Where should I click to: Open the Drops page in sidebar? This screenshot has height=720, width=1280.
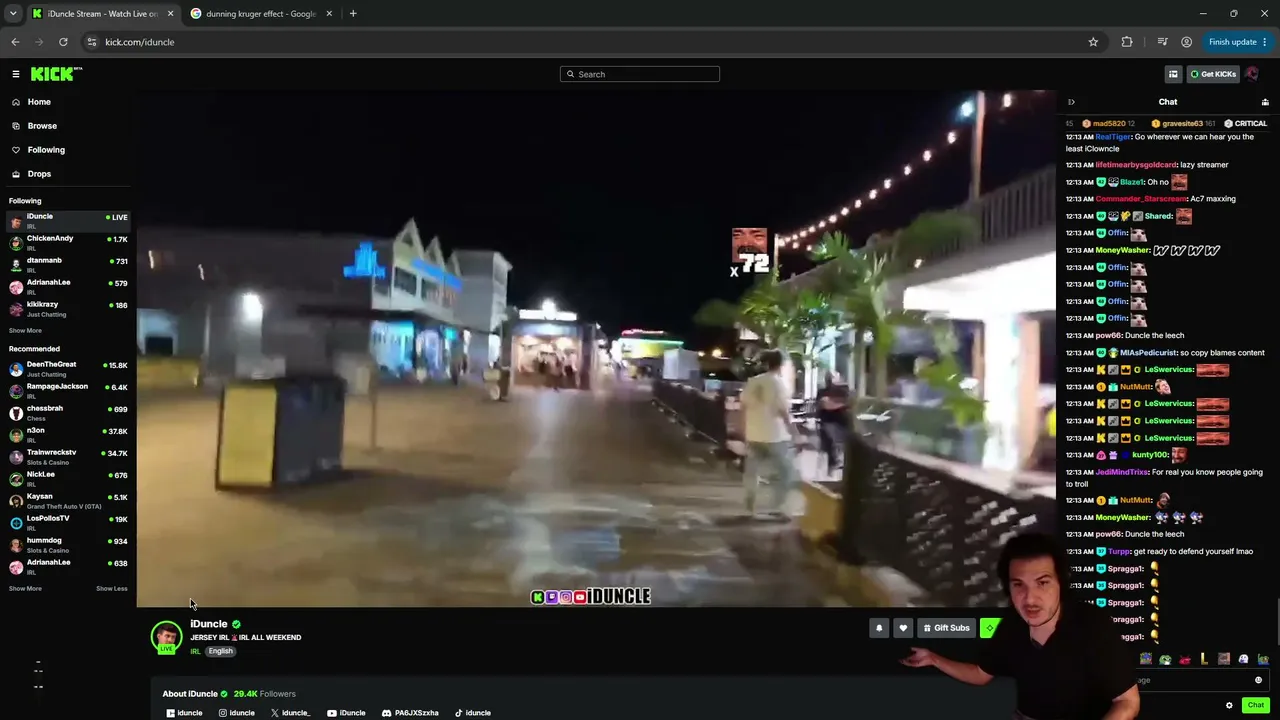[39, 174]
